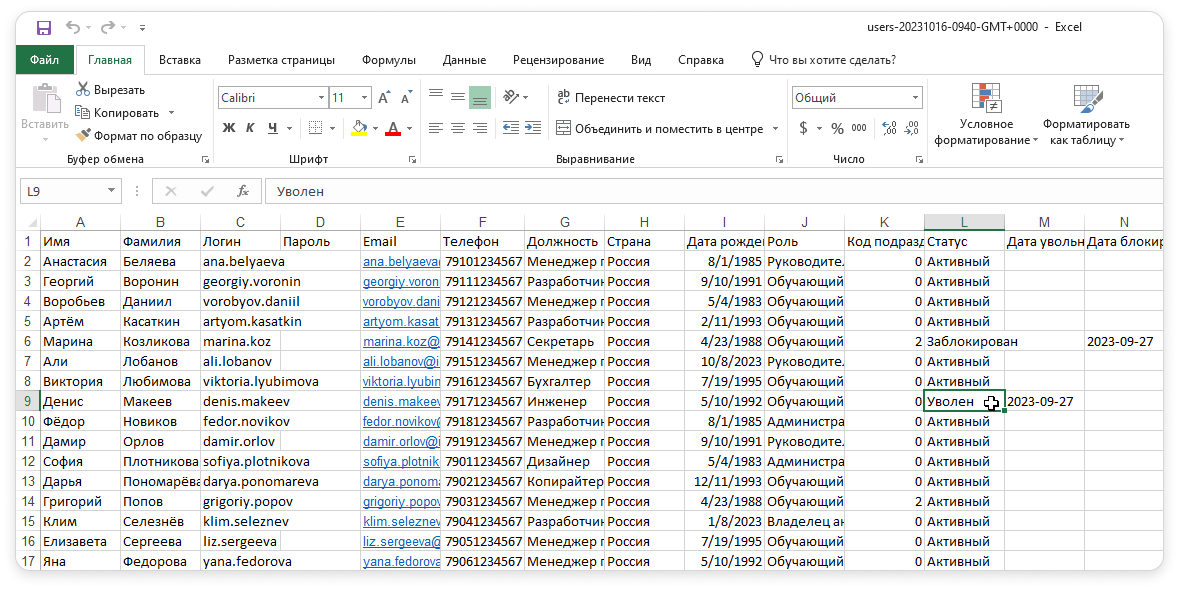Open the font size dropdown
The width and height of the screenshot is (1179, 590).
tap(365, 98)
